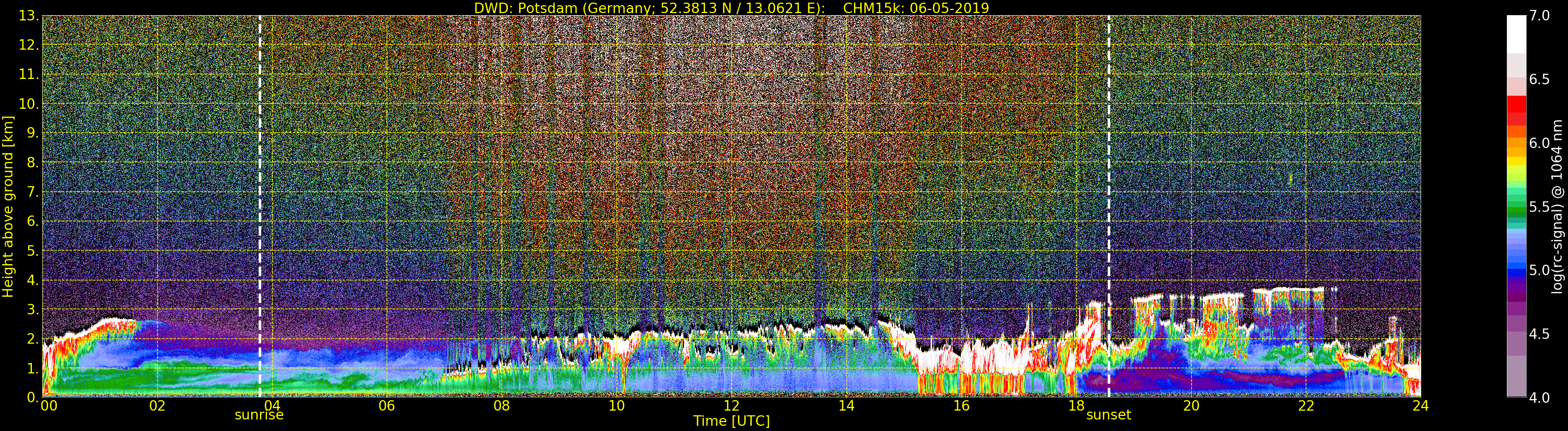Screen dimensions: 1568x431
Task: Click the time axis tick label '06'
Action: (387, 405)
